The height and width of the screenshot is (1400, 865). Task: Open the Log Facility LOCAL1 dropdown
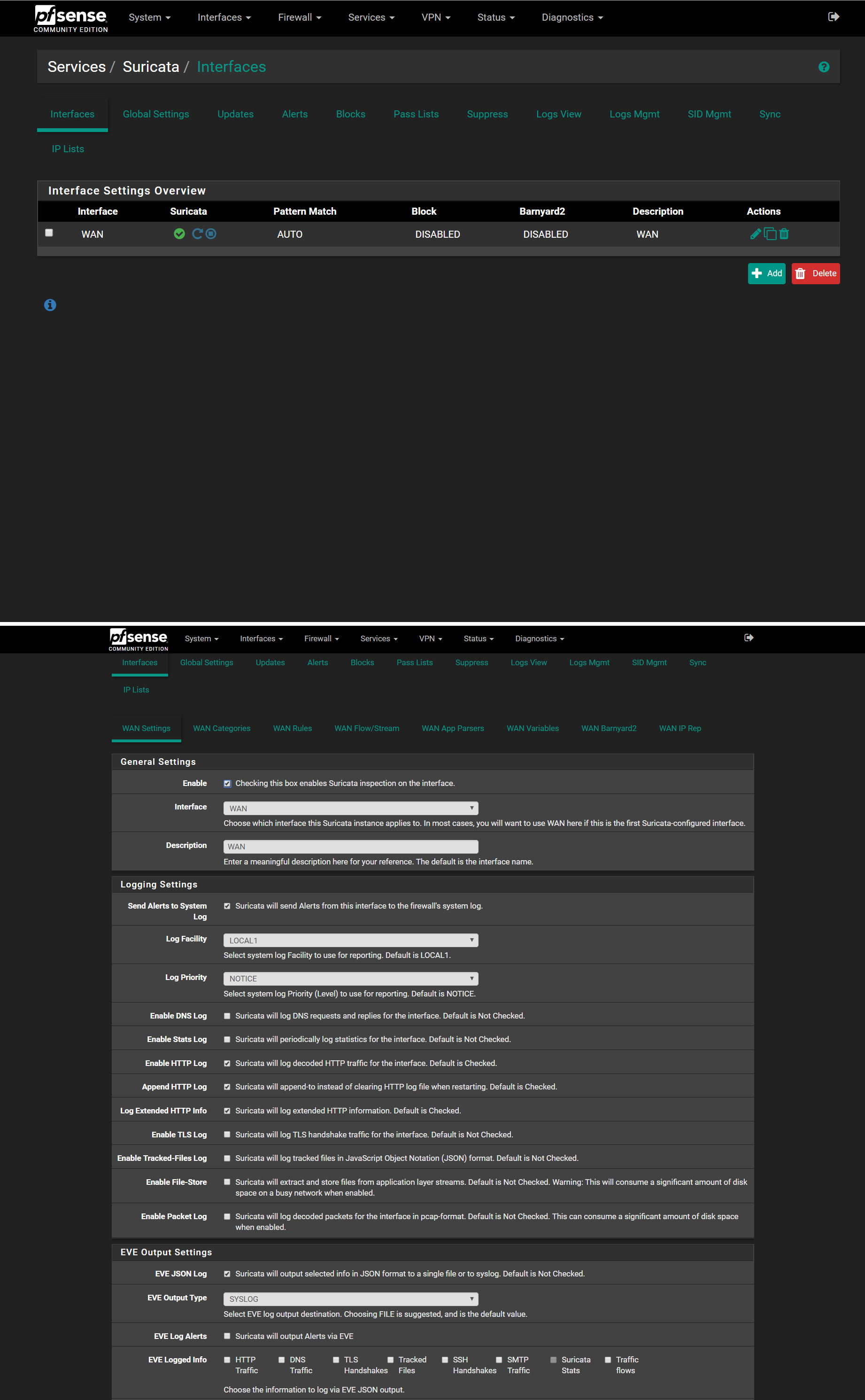click(x=351, y=941)
